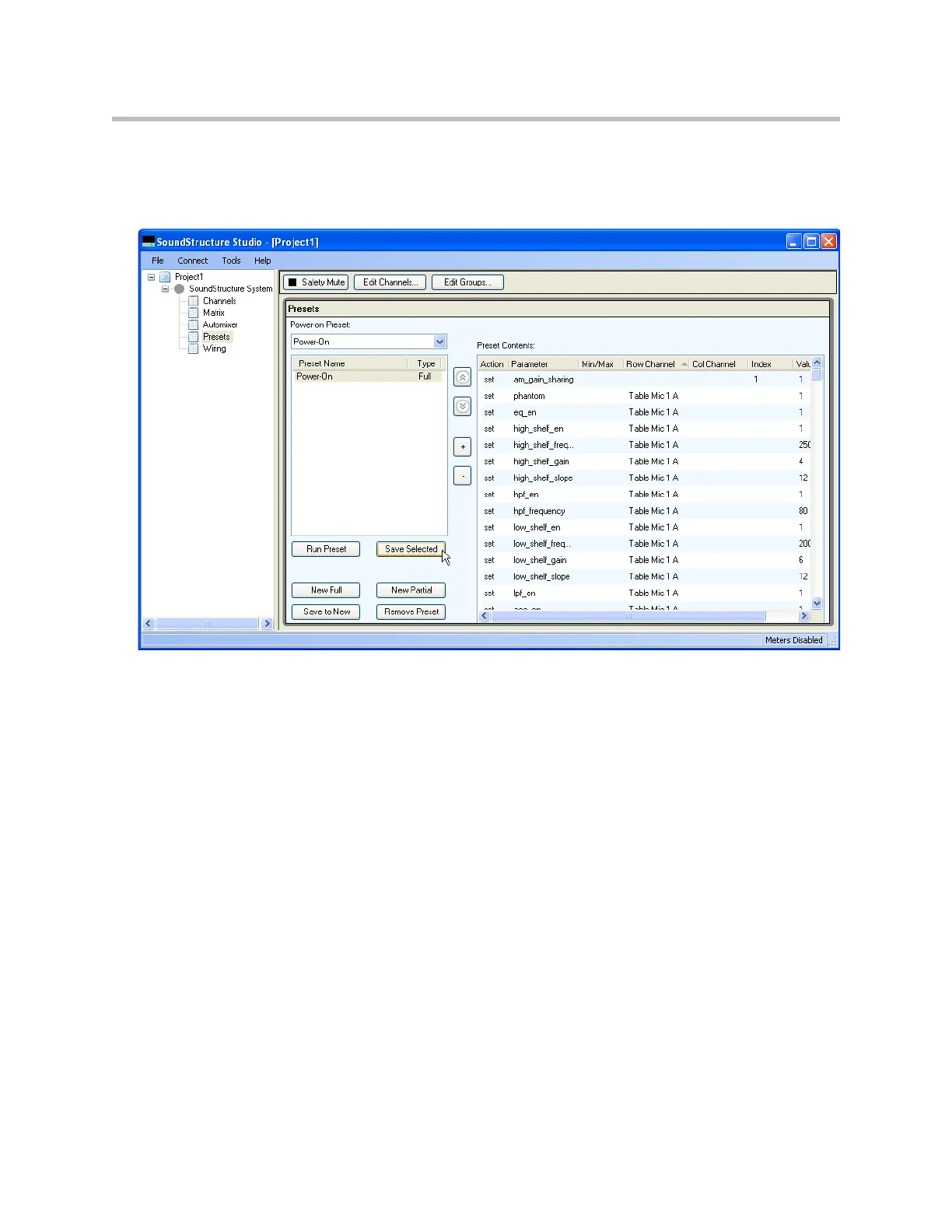Click the Automixer page icon in the tree
This screenshot has width=952, height=1232.
coord(194,324)
